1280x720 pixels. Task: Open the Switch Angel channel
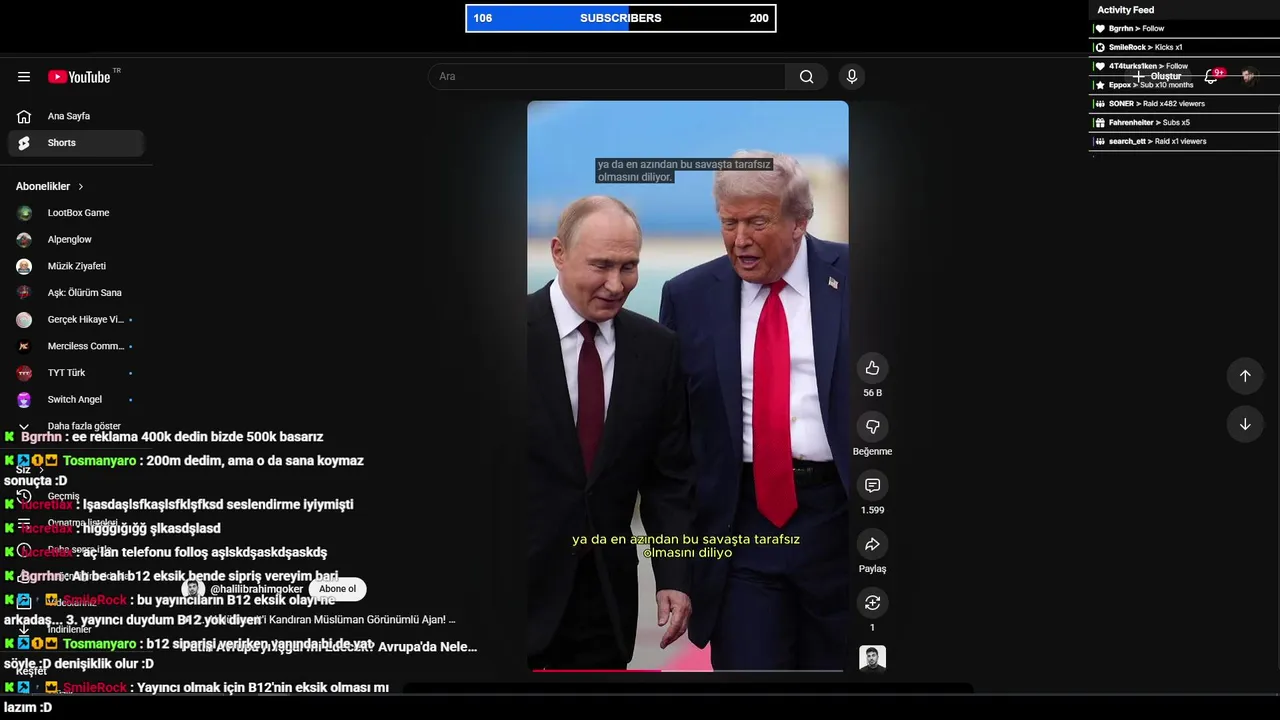[x=76, y=400]
